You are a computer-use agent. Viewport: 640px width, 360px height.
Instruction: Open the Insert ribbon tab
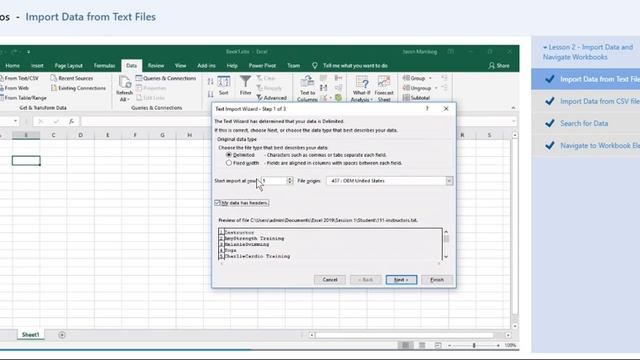(37, 65)
